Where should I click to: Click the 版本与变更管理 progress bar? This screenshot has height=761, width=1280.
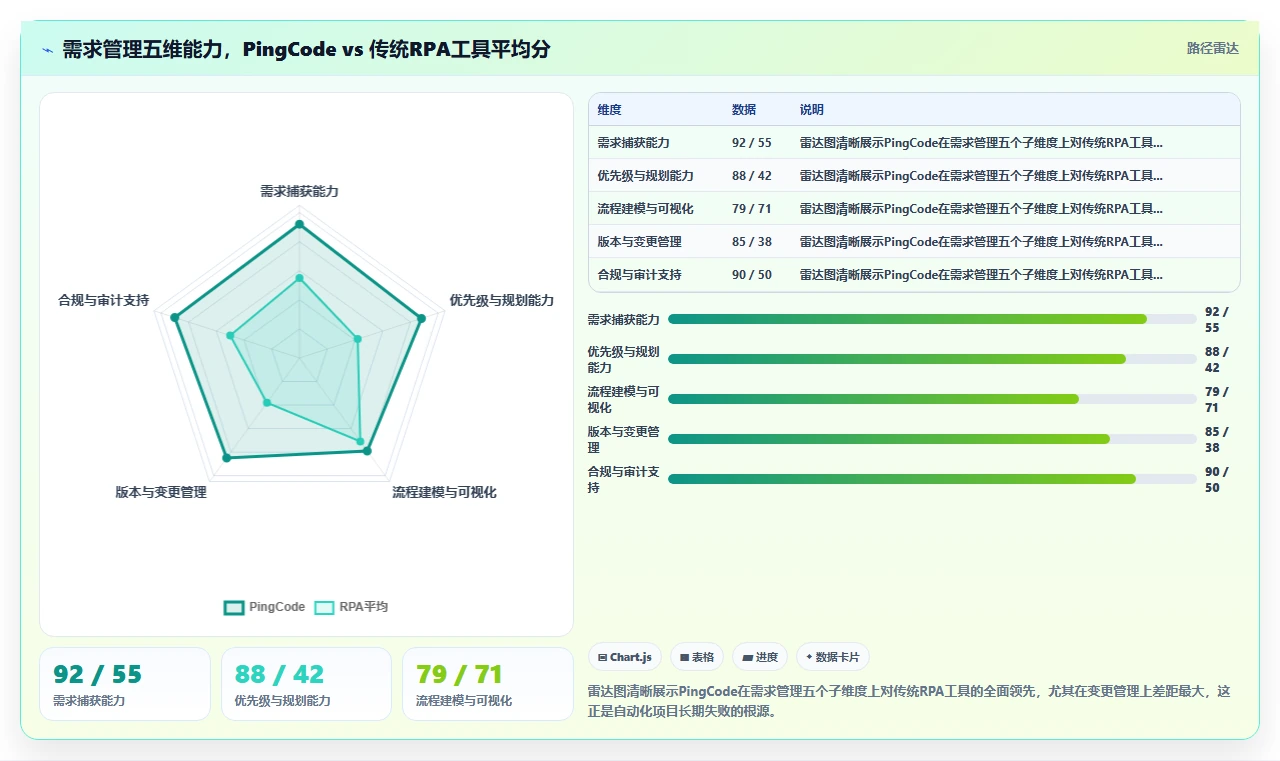[932, 439]
